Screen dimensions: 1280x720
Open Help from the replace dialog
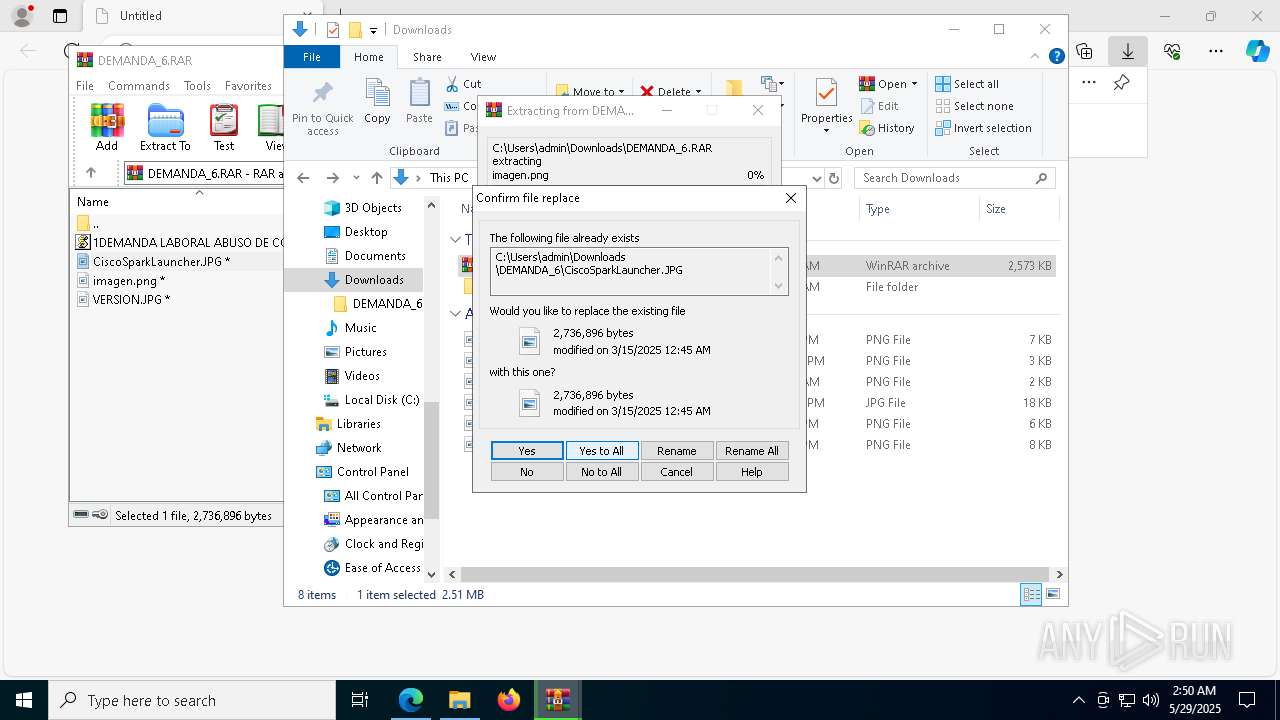coord(752,472)
